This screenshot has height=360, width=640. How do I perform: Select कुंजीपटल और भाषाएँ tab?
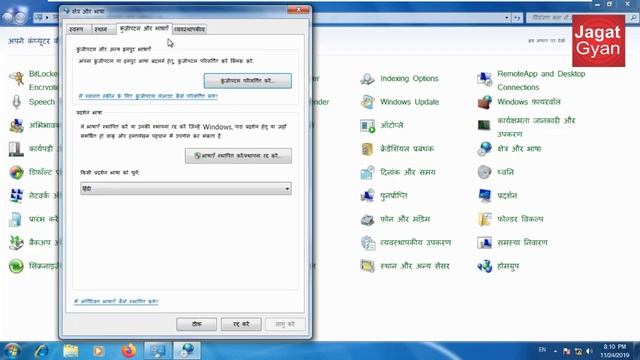(144, 28)
